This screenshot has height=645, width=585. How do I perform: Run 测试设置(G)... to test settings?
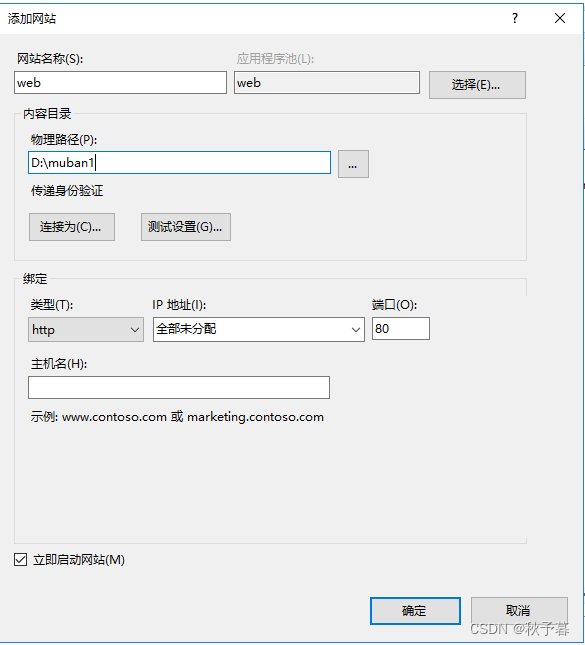point(186,227)
